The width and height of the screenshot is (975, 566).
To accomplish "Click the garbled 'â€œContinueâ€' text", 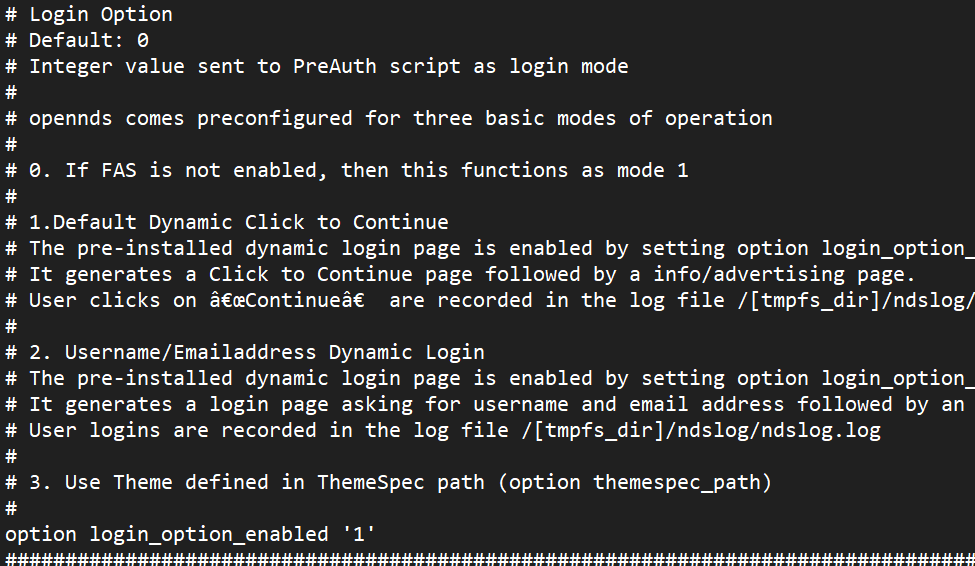I will point(287,300).
